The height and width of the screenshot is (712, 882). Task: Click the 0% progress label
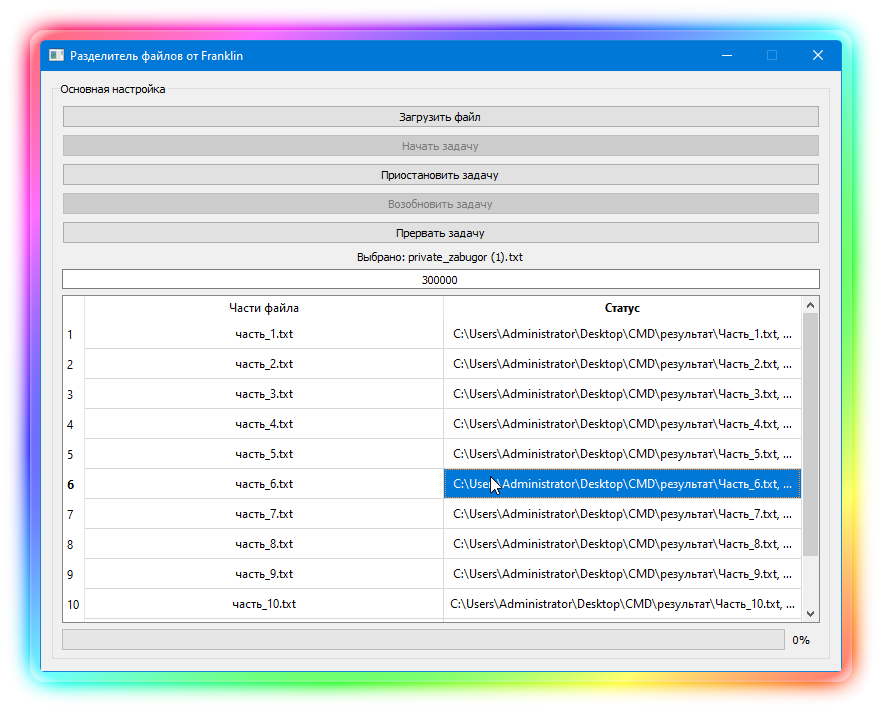tap(801, 640)
